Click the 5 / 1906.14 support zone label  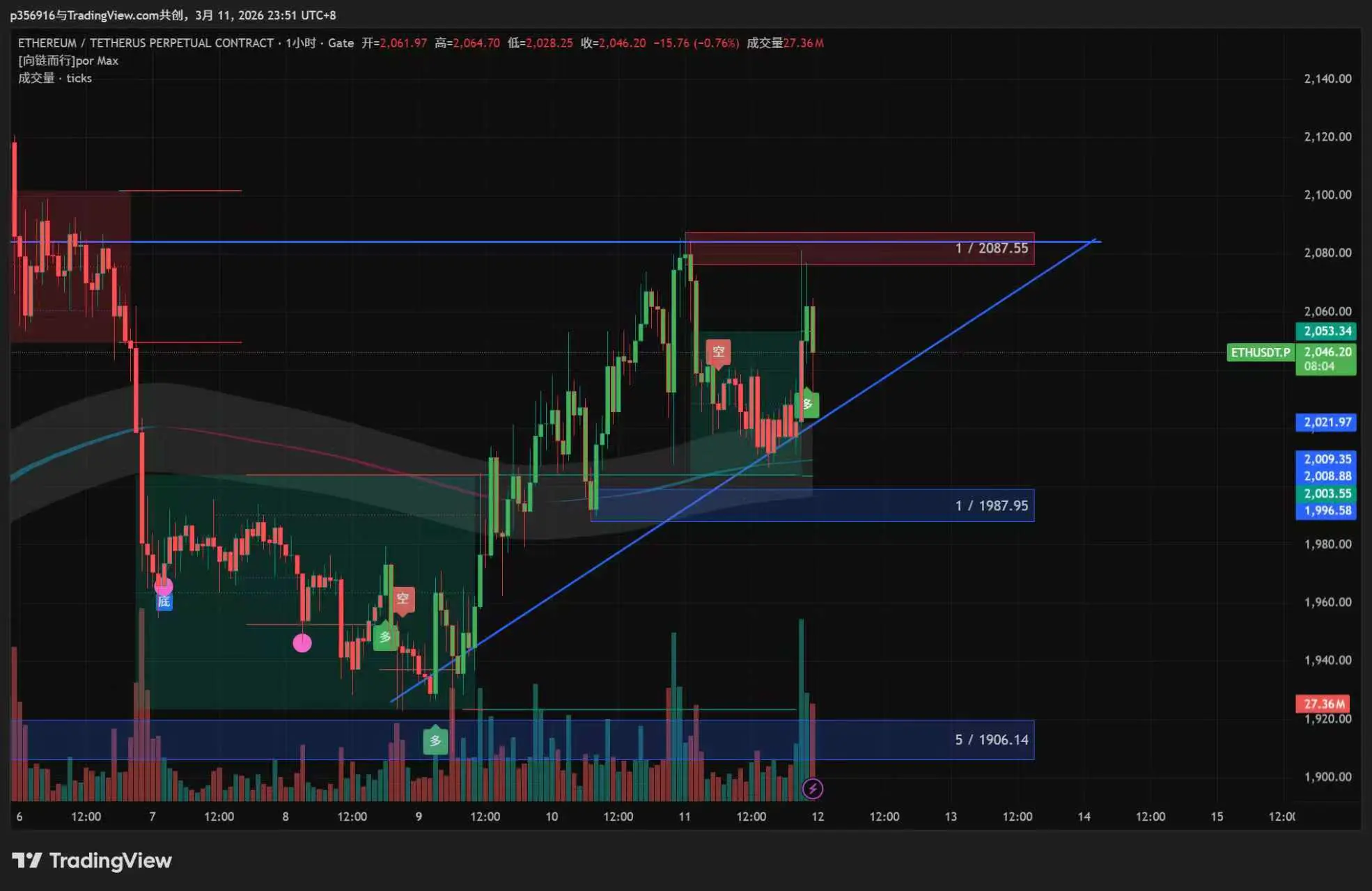pyautogui.click(x=991, y=740)
